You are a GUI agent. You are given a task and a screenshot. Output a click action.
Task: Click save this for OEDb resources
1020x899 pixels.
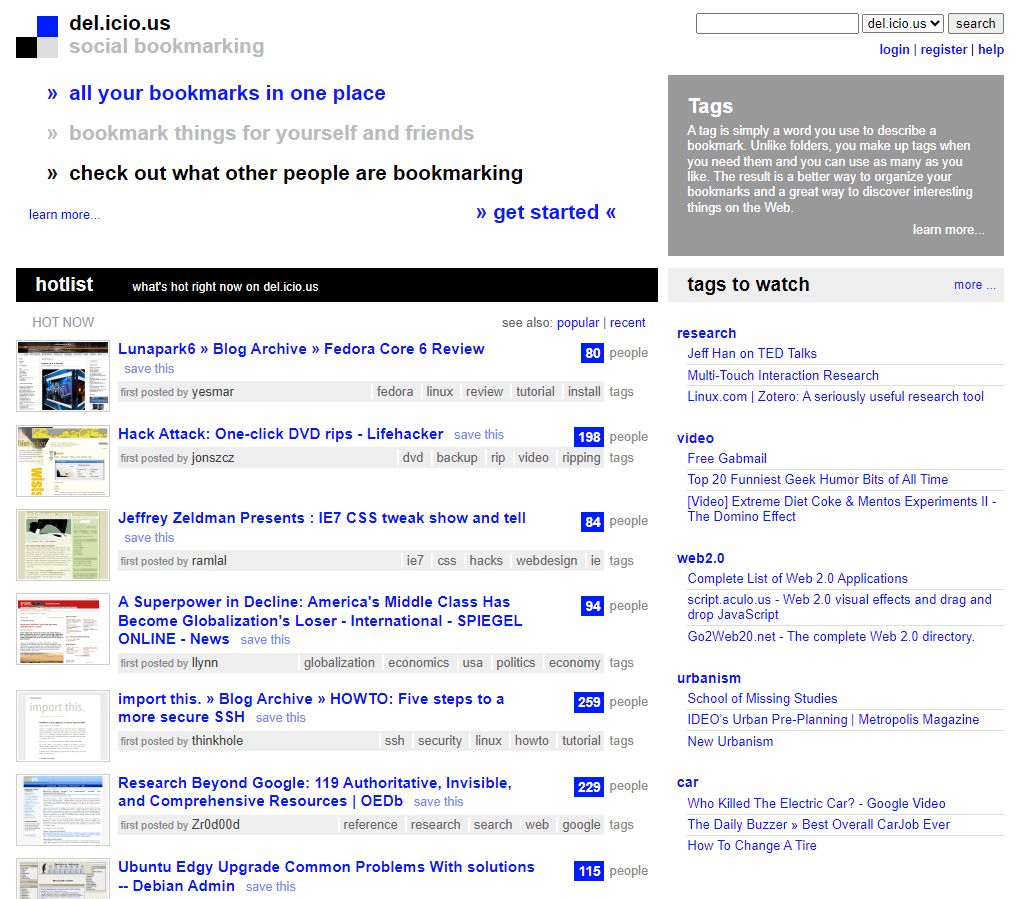pos(438,802)
